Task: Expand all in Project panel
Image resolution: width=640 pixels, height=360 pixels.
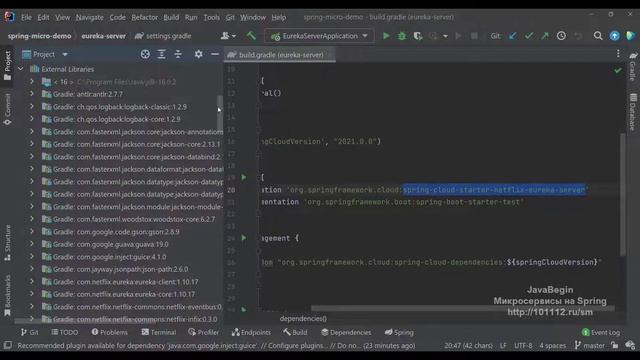Action: coord(162,54)
